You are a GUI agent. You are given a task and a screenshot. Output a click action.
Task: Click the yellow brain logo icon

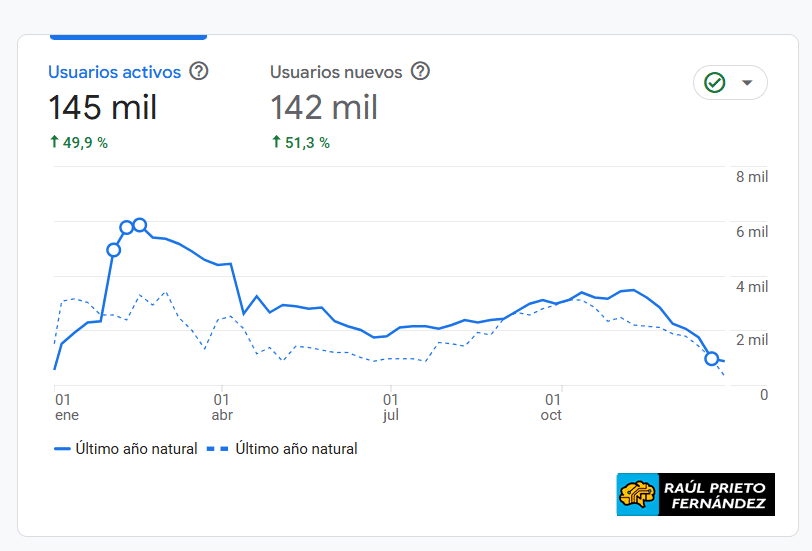[x=637, y=495]
